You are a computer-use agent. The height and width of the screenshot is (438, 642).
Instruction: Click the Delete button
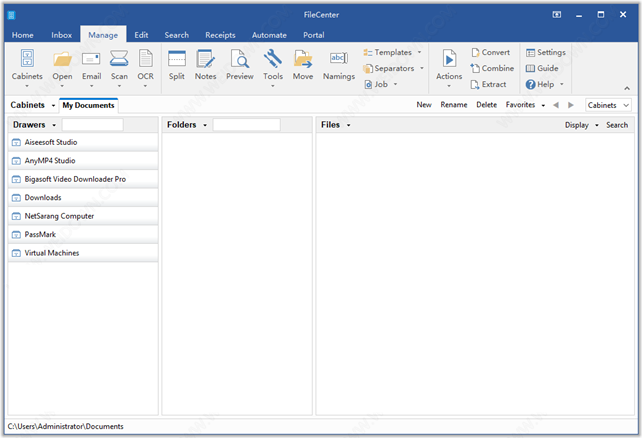click(x=486, y=105)
